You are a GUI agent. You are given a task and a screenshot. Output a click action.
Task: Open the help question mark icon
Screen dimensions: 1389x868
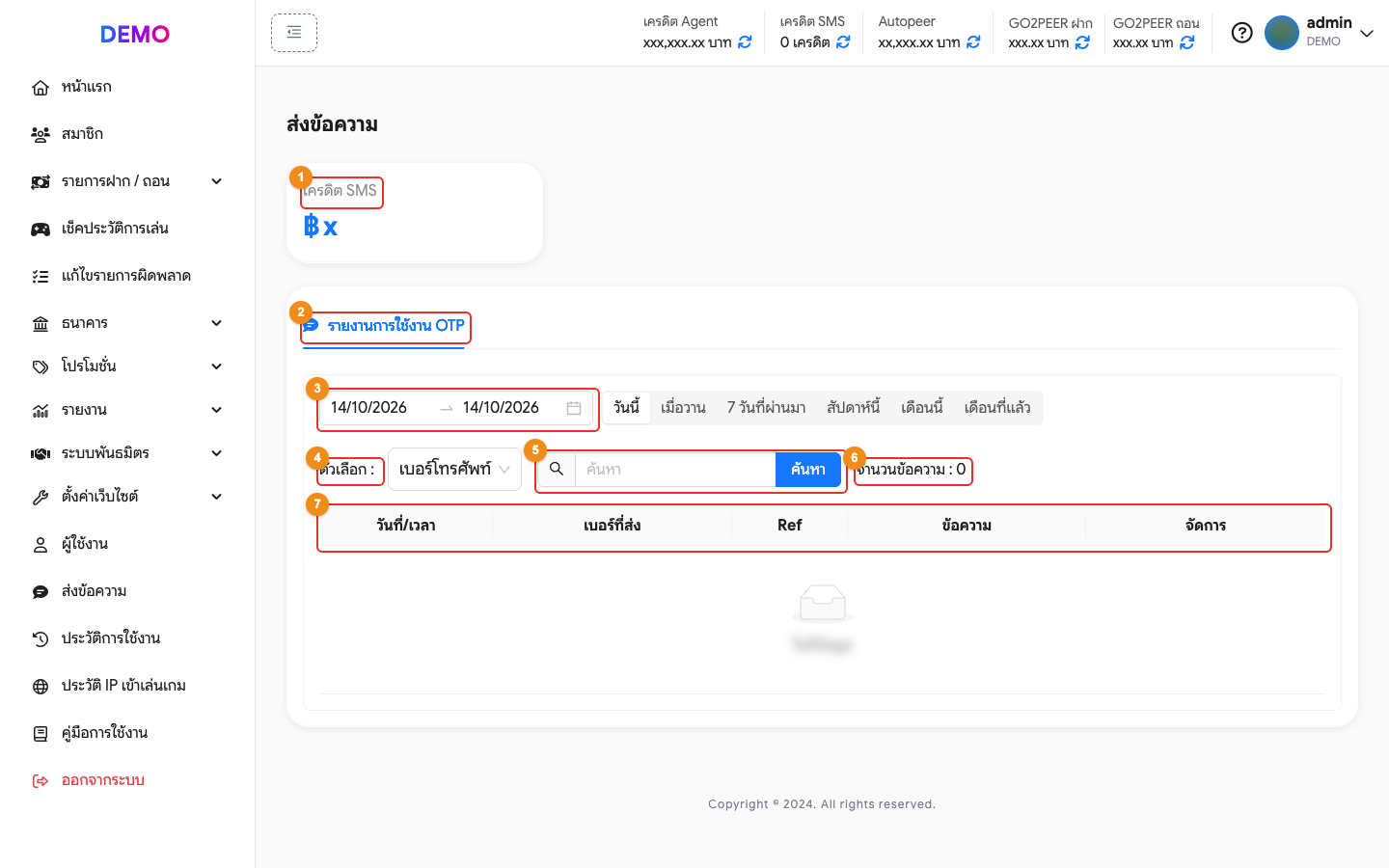(1242, 33)
